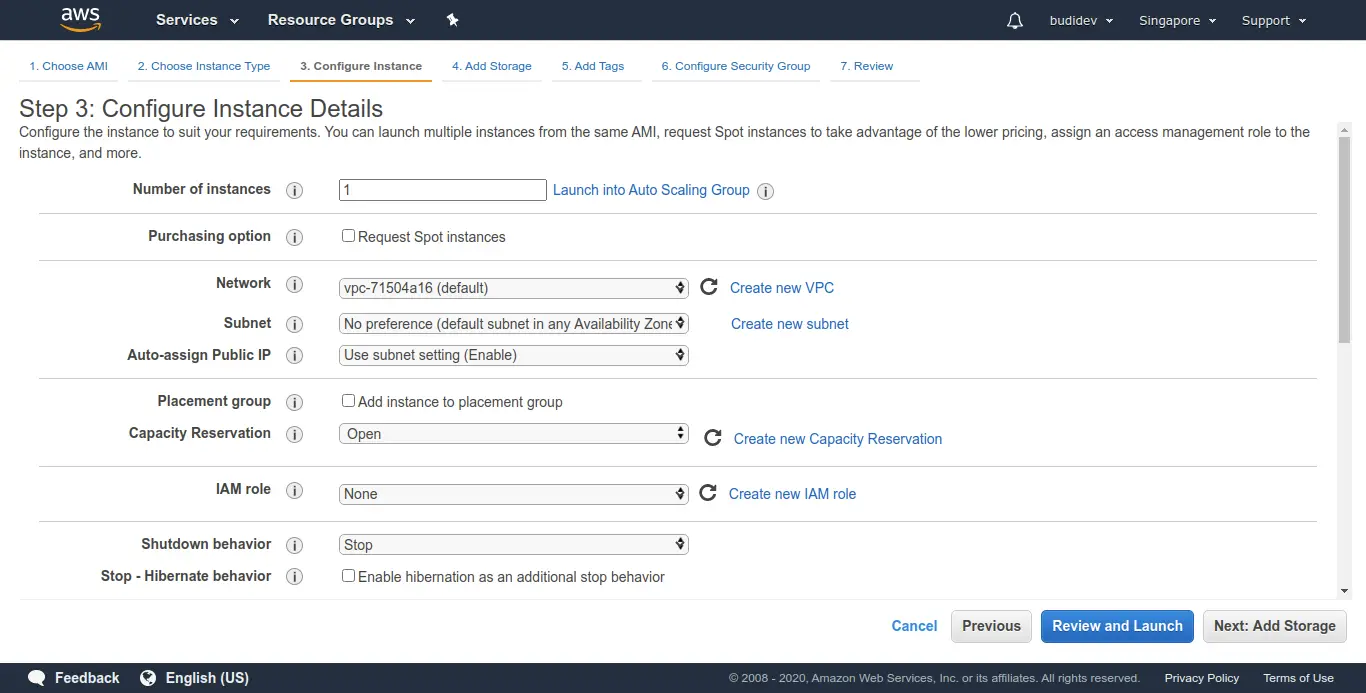Open the Subnet dropdown
The height and width of the screenshot is (693, 1366).
[x=514, y=324]
